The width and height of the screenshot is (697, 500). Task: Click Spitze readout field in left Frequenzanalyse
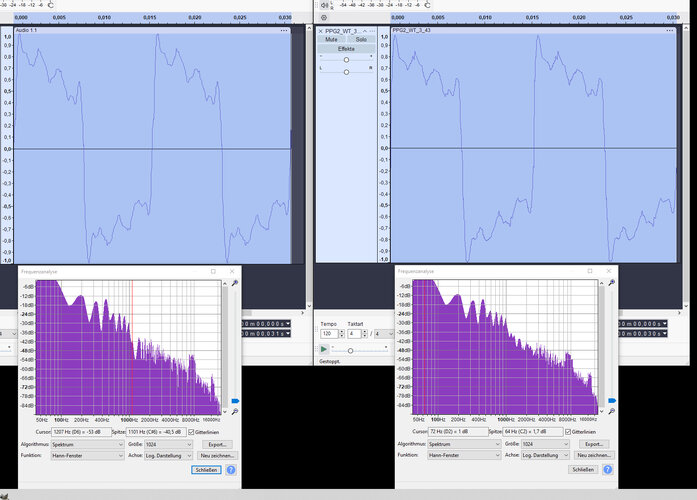[156, 432]
